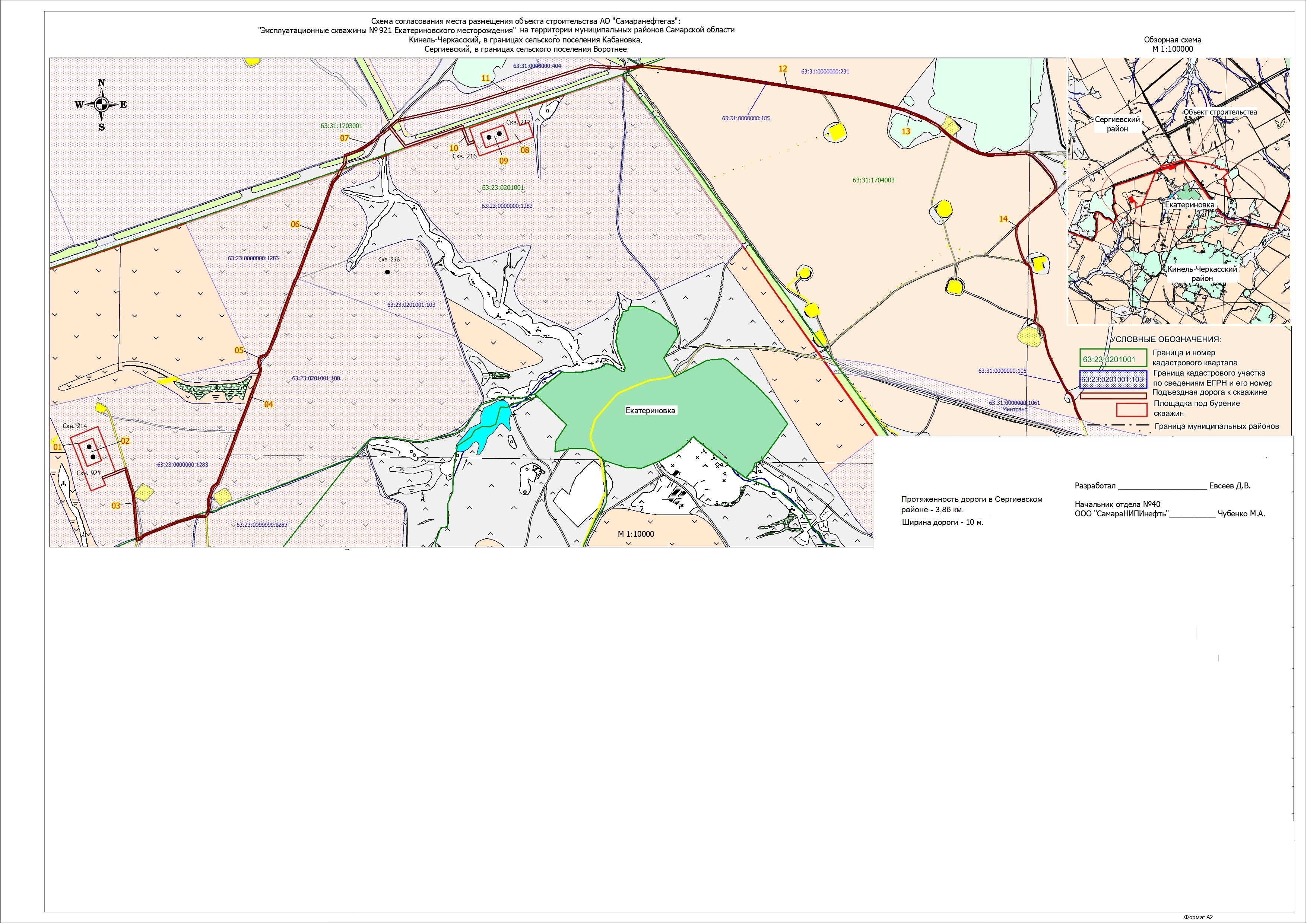Click point marker 04
The width and height of the screenshot is (1307, 924).
(x=269, y=404)
